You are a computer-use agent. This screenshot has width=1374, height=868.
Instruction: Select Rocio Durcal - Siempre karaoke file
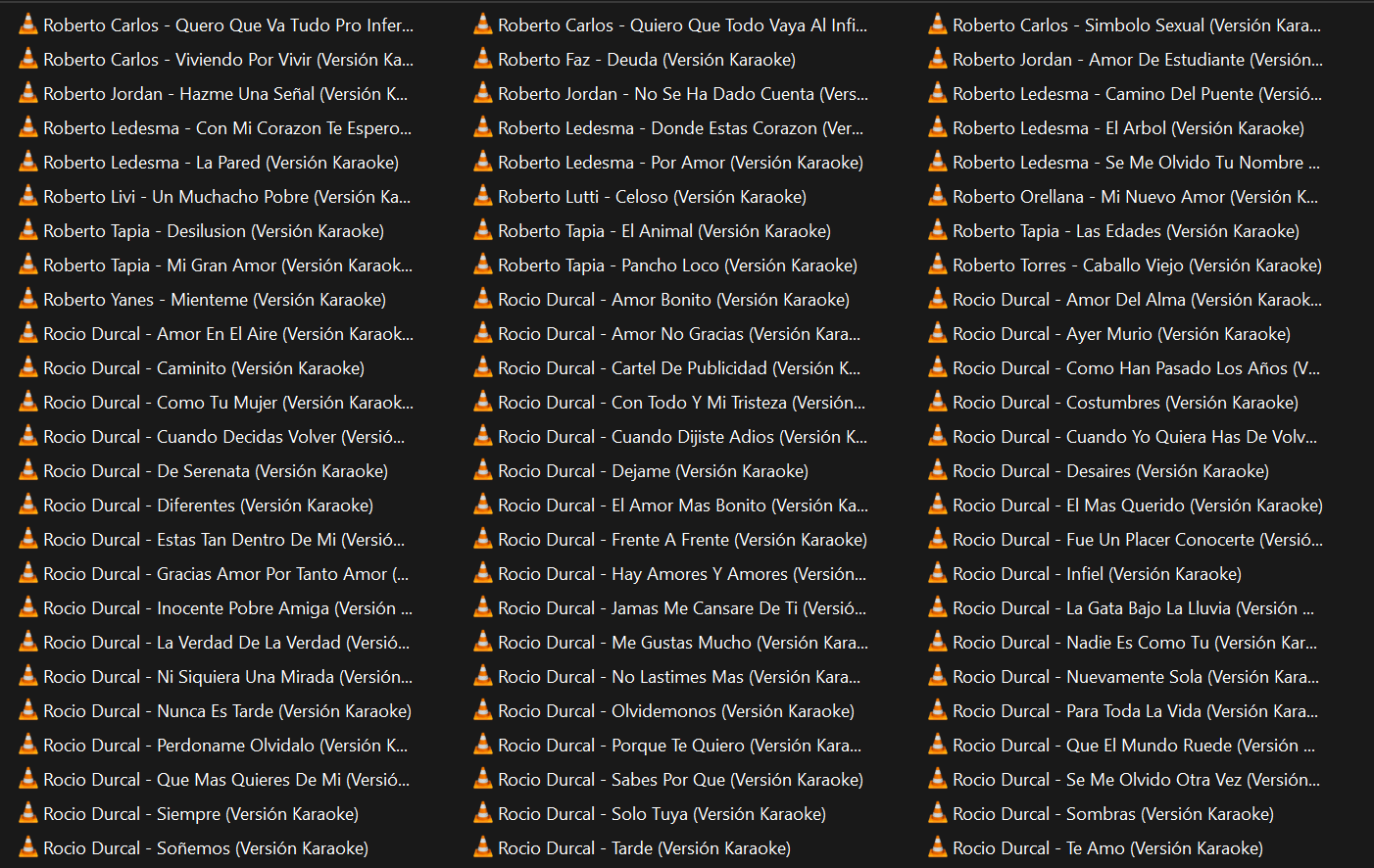201,814
